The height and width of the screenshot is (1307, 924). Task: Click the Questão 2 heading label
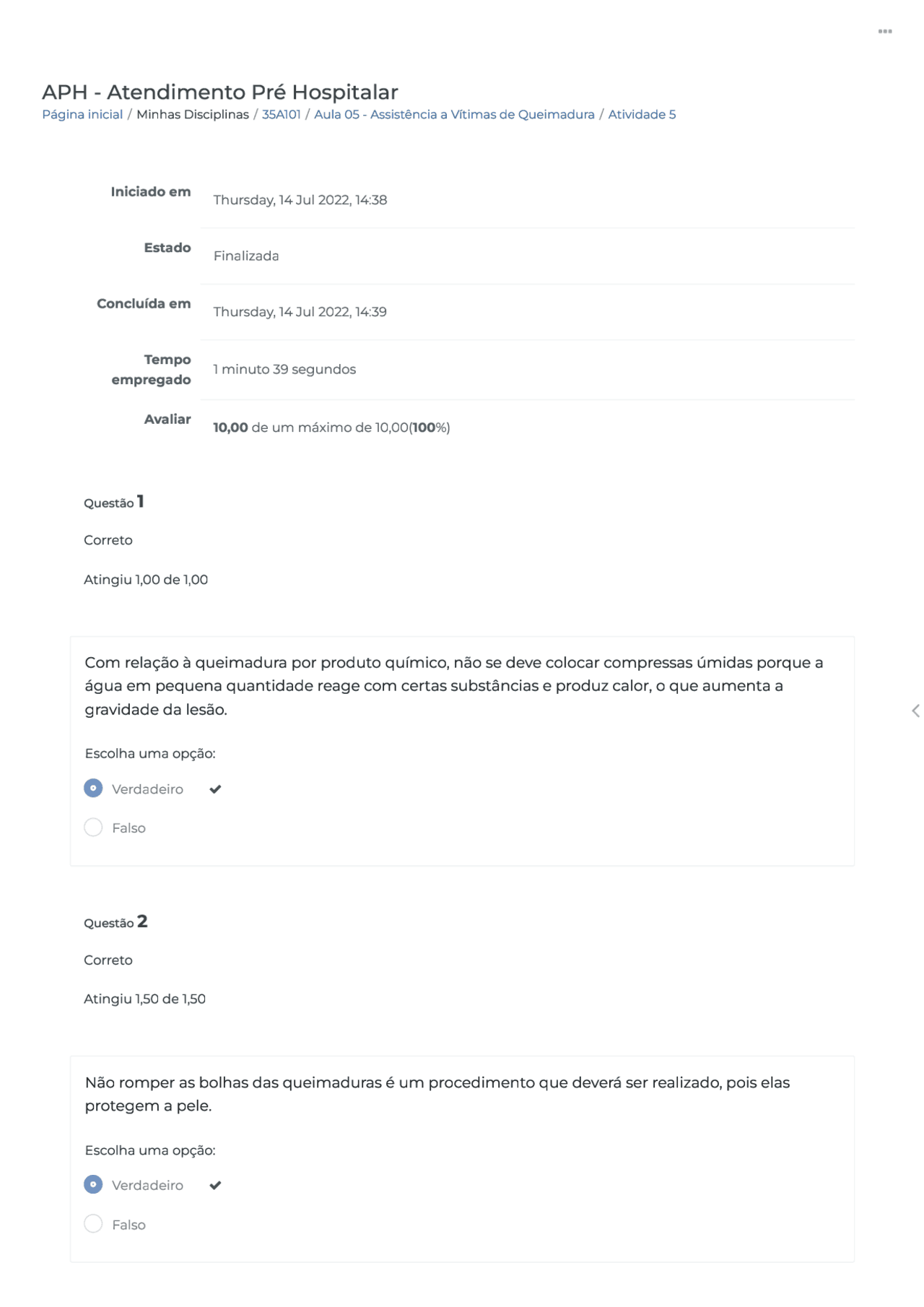click(115, 922)
